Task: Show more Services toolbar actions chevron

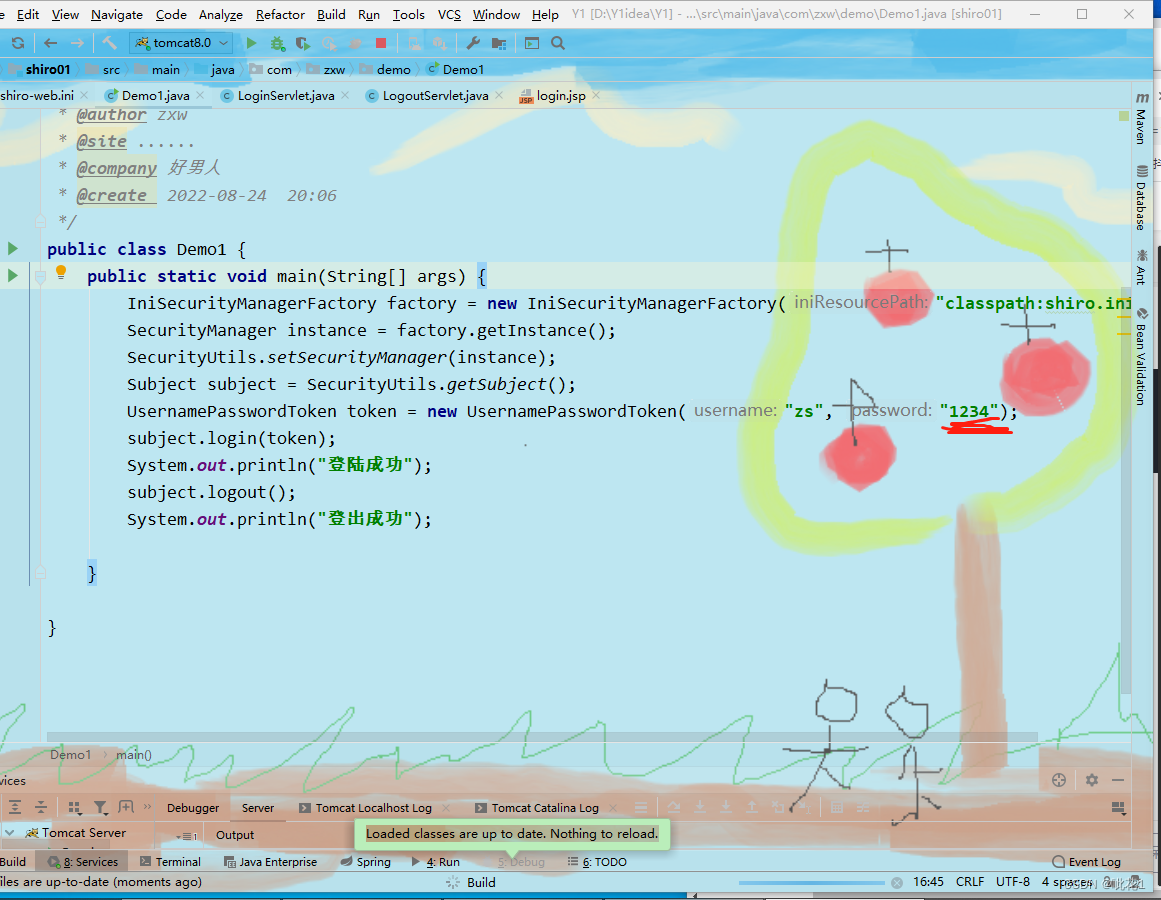Action: [x=147, y=807]
